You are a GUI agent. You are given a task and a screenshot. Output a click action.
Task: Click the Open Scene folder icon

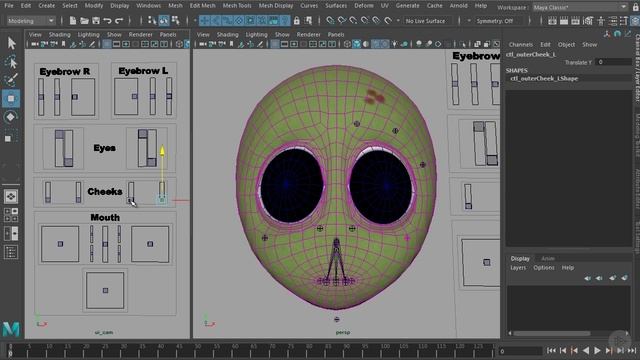coord(84,20)
